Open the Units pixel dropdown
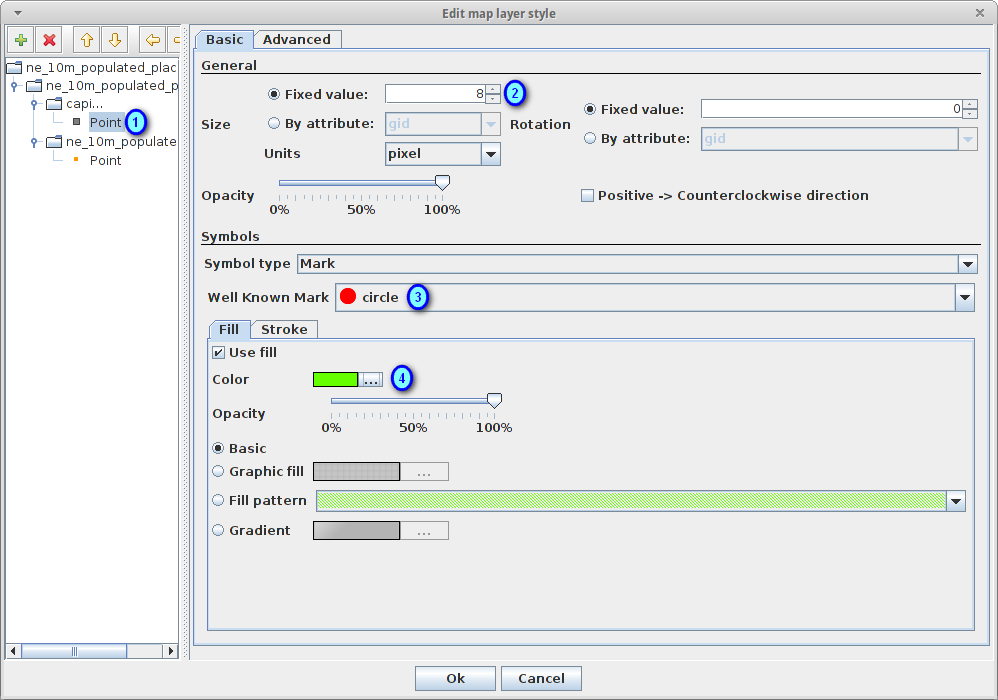This screenshot has width=998, height=700. (x=491, y=154)
